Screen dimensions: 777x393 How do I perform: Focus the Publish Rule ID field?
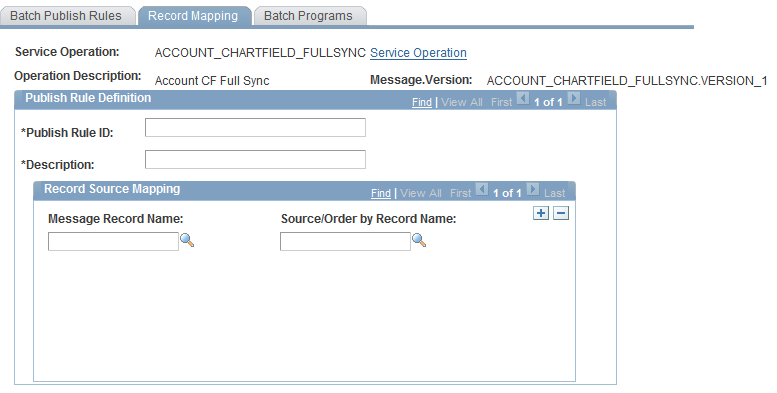point(255,127)
